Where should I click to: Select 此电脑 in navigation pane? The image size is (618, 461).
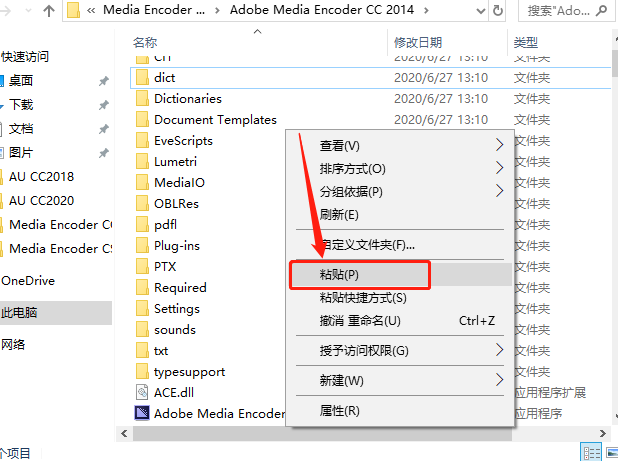[56, 313]
